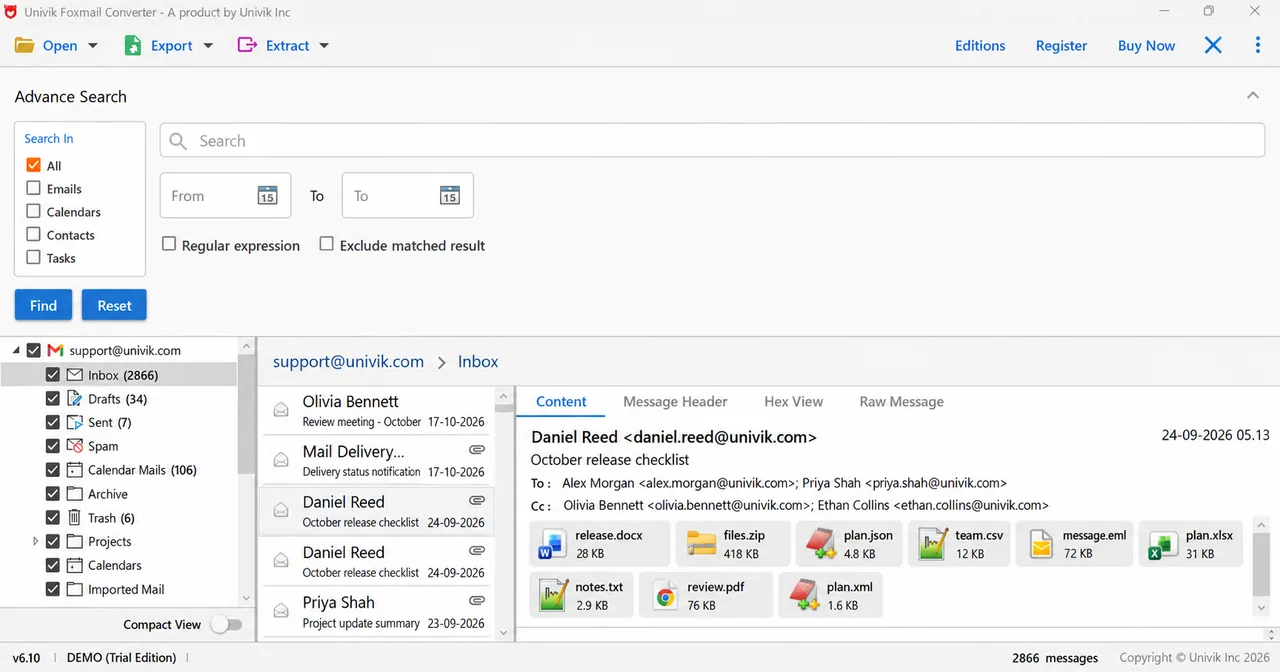Click Inbox in the breadcrumb

click(x=478, y=362)
